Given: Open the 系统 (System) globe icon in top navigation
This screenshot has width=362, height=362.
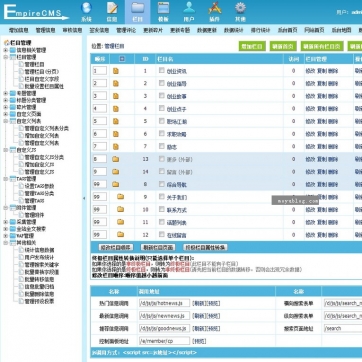Looking at the screenshot, I should point(86,8).
